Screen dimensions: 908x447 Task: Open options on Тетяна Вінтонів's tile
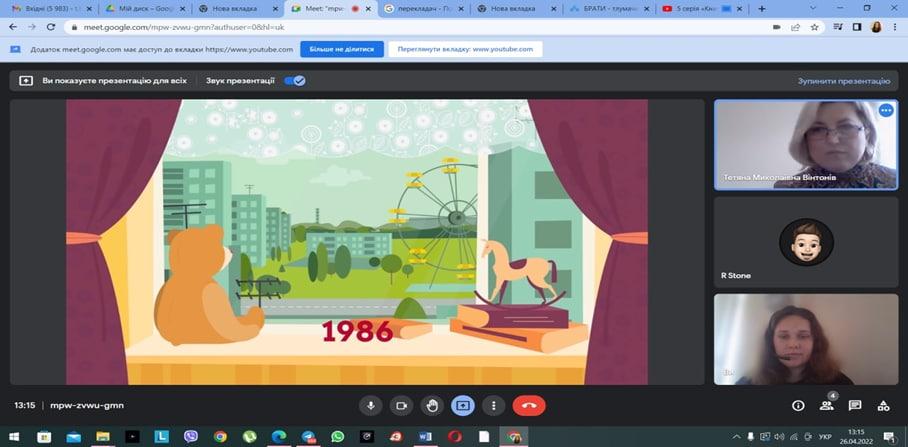(885, 111)
